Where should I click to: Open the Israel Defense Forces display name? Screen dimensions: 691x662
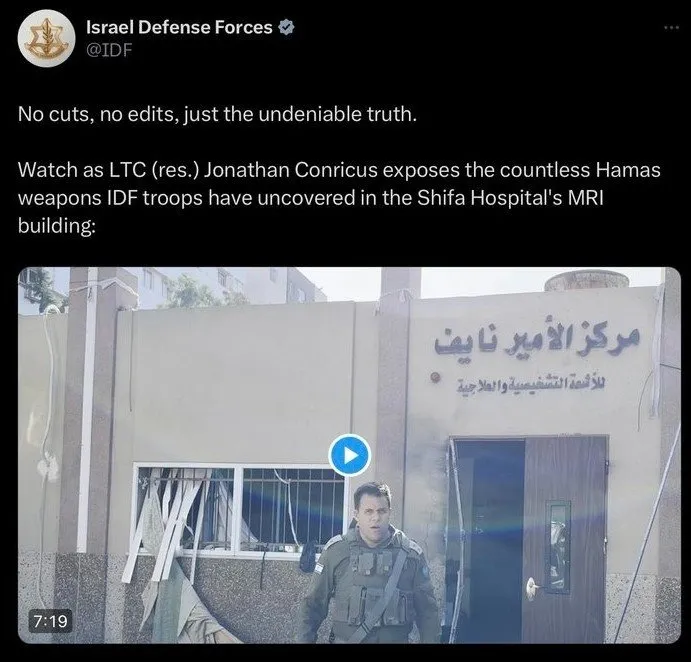pos(179,27)
